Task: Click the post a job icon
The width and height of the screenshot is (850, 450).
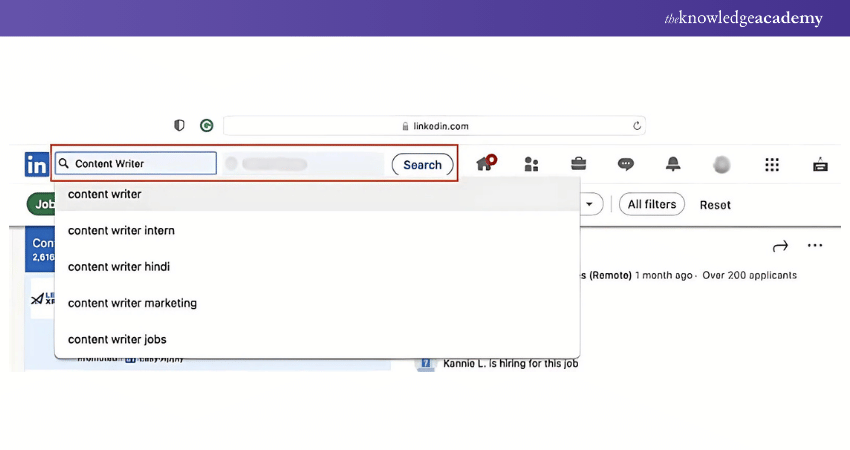Action: (820, 164)
